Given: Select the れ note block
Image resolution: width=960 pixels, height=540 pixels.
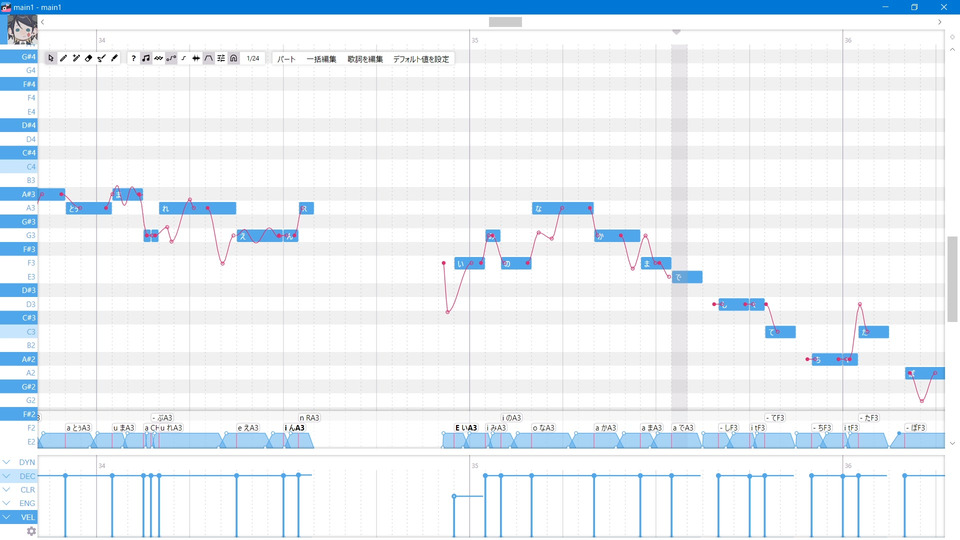Looking at the screenshot, I should (197, 208).
